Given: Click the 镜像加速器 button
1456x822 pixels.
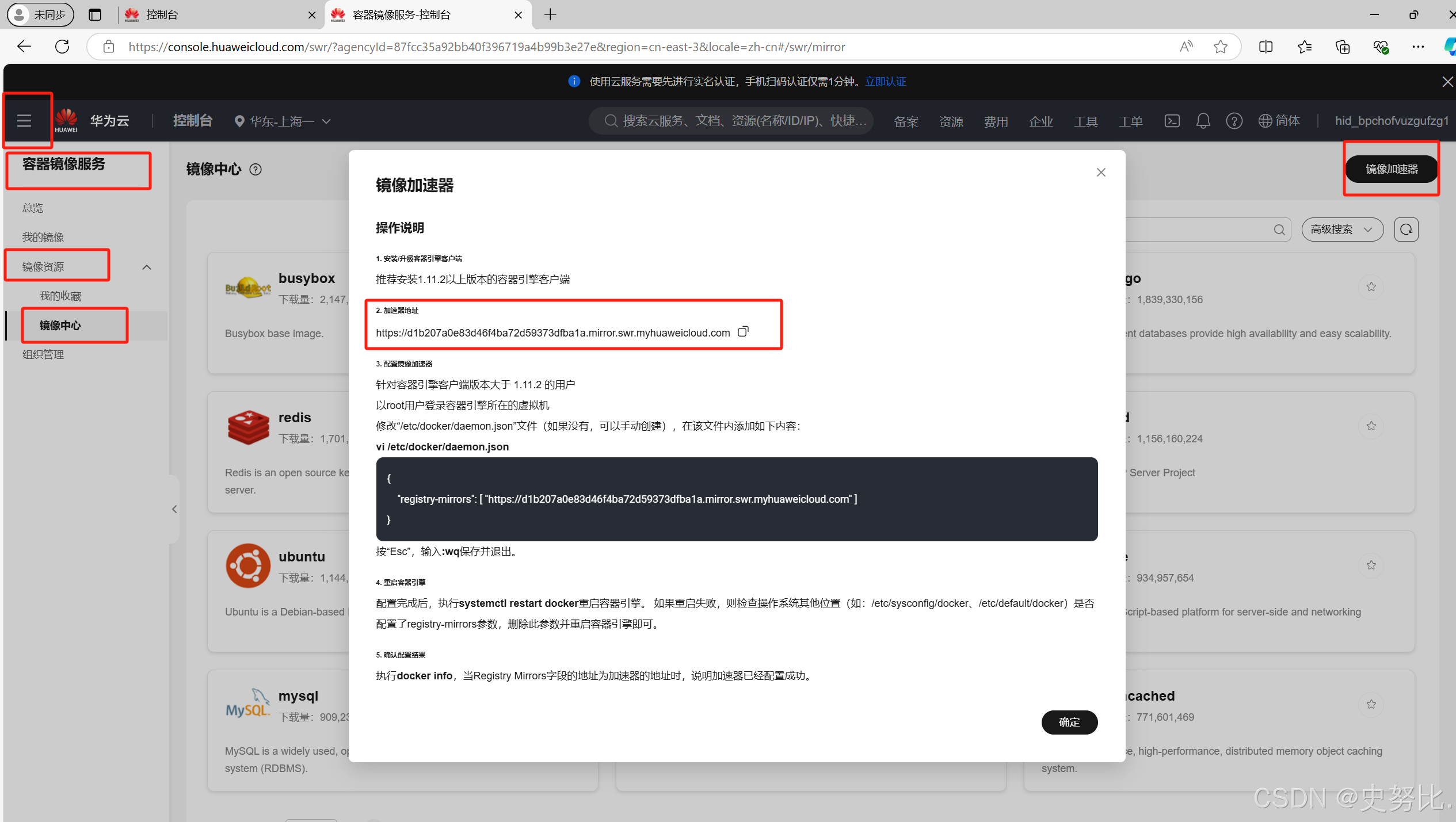Looking at the screenshot, I should (x=1392, y=169).
